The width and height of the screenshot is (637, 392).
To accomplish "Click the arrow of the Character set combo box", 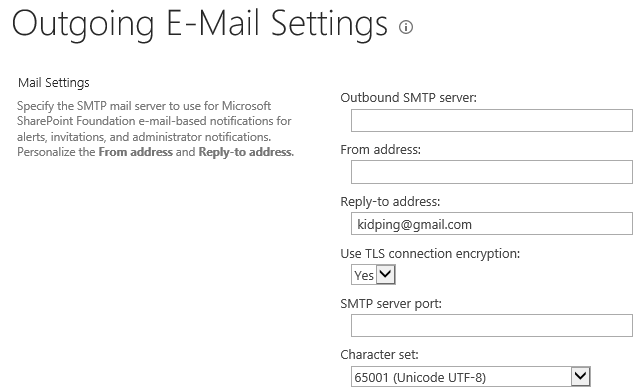I will (581, 377).
